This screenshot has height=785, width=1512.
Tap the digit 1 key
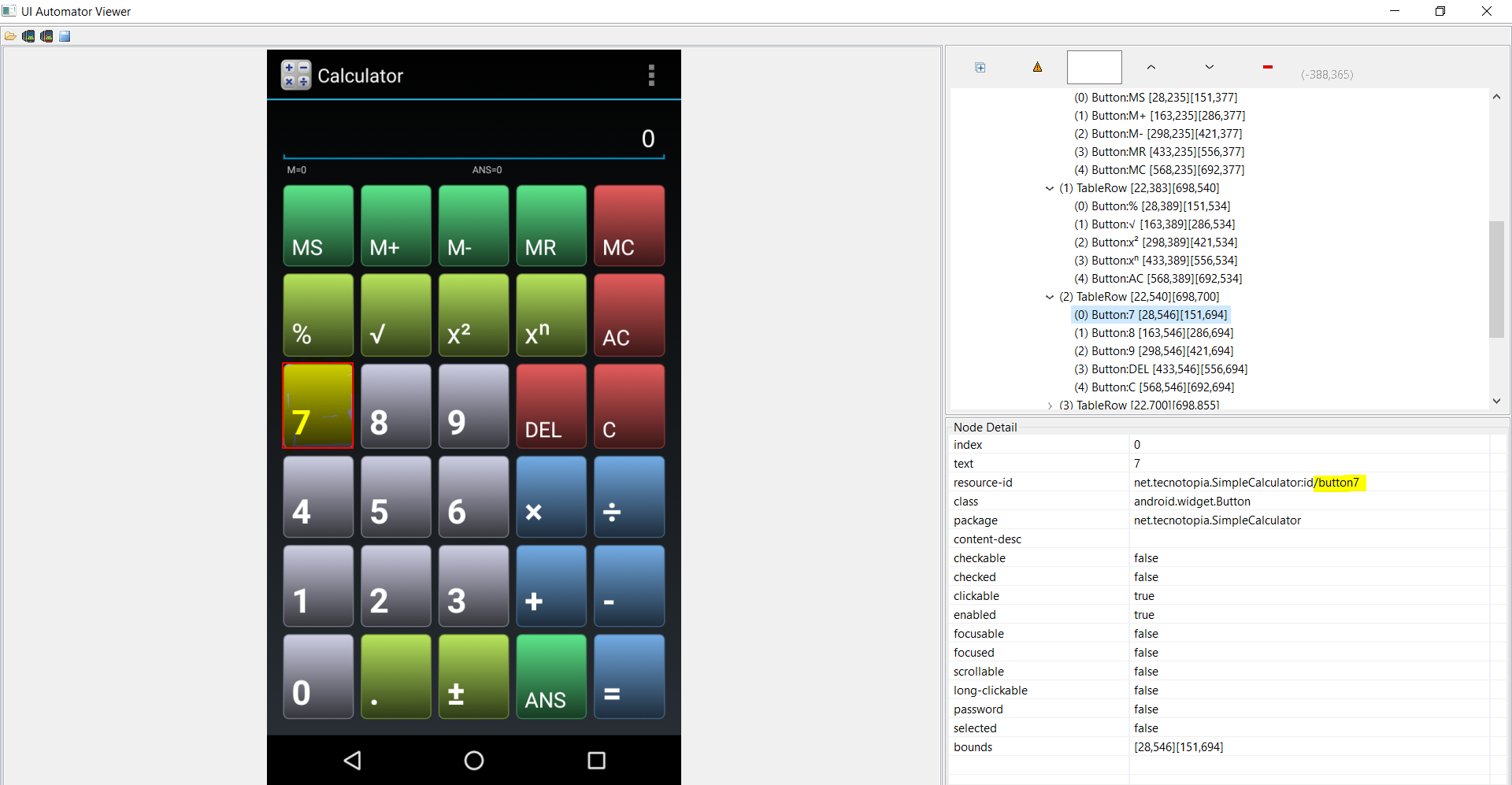318,586
